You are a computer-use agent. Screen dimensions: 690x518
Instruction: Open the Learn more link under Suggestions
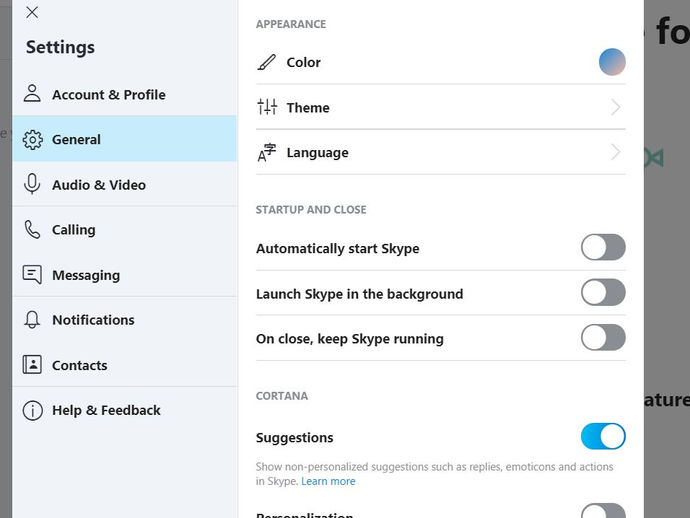328,481
